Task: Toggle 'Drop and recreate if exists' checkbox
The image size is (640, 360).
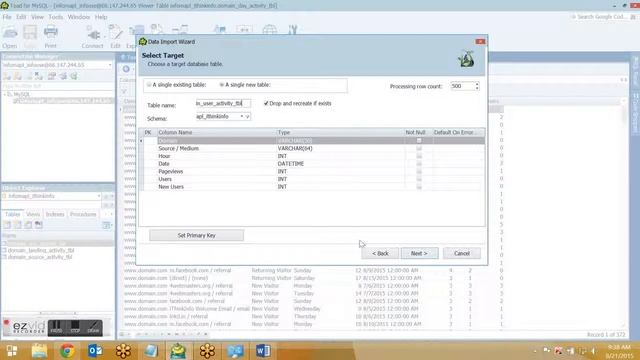Action: point(266,104)
